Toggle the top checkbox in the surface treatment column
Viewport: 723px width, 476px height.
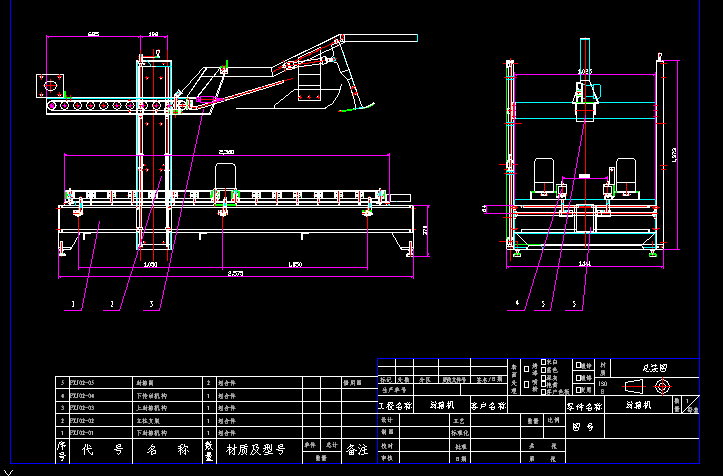[543, 363]
